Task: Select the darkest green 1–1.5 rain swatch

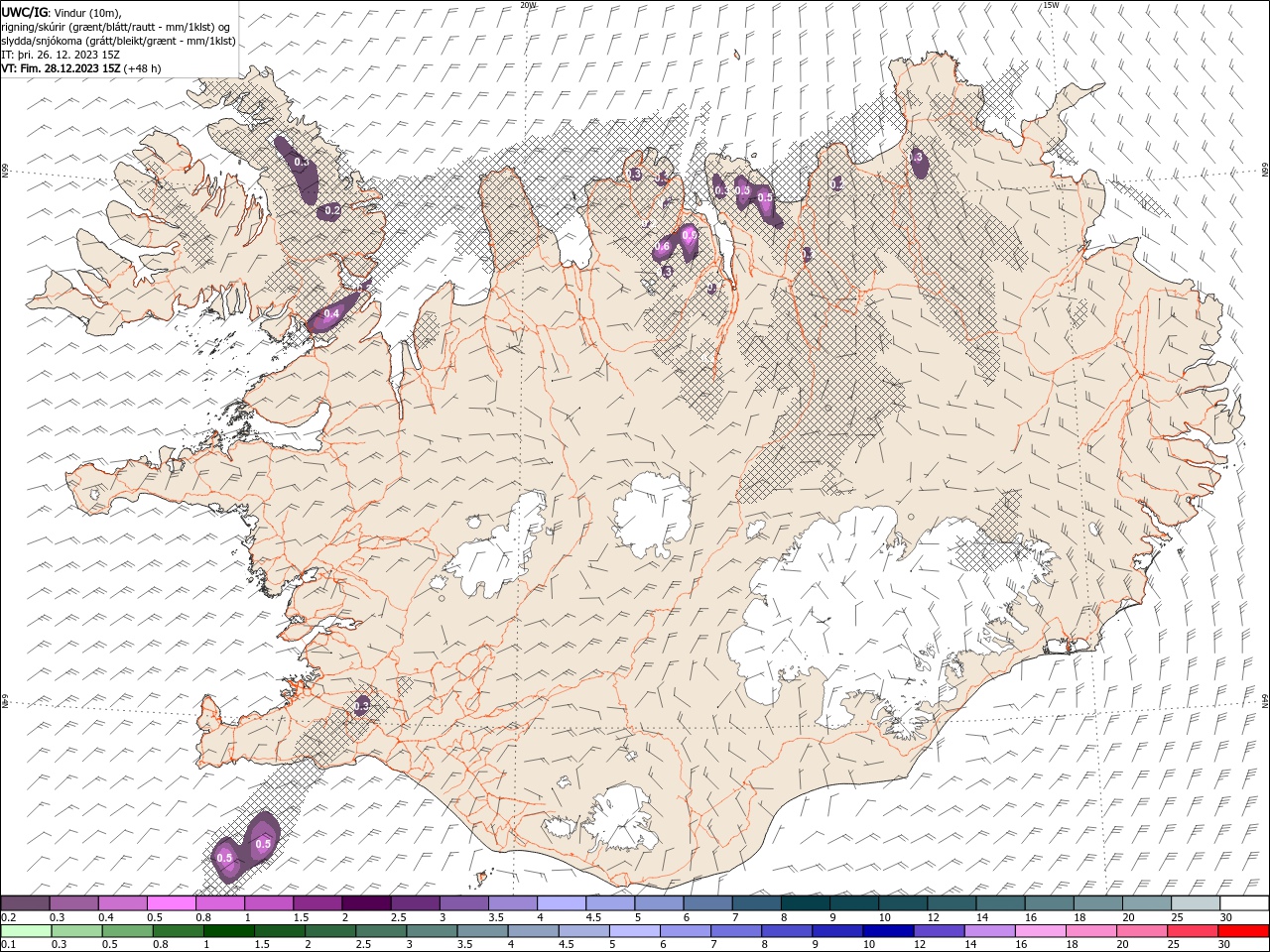Action: (x=228, y=931)
